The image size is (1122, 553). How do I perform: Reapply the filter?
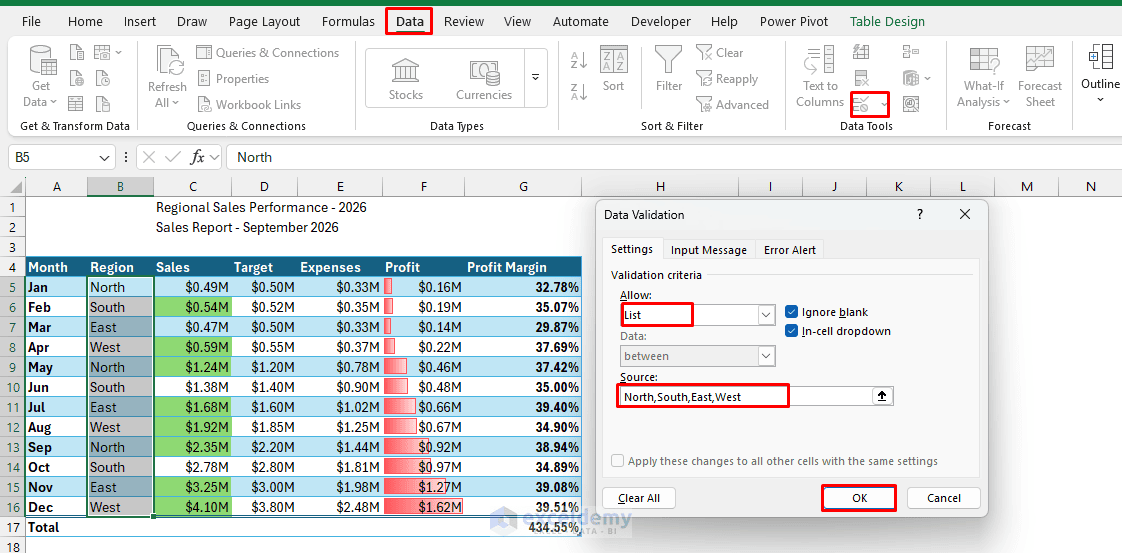[x=727, y=79]
